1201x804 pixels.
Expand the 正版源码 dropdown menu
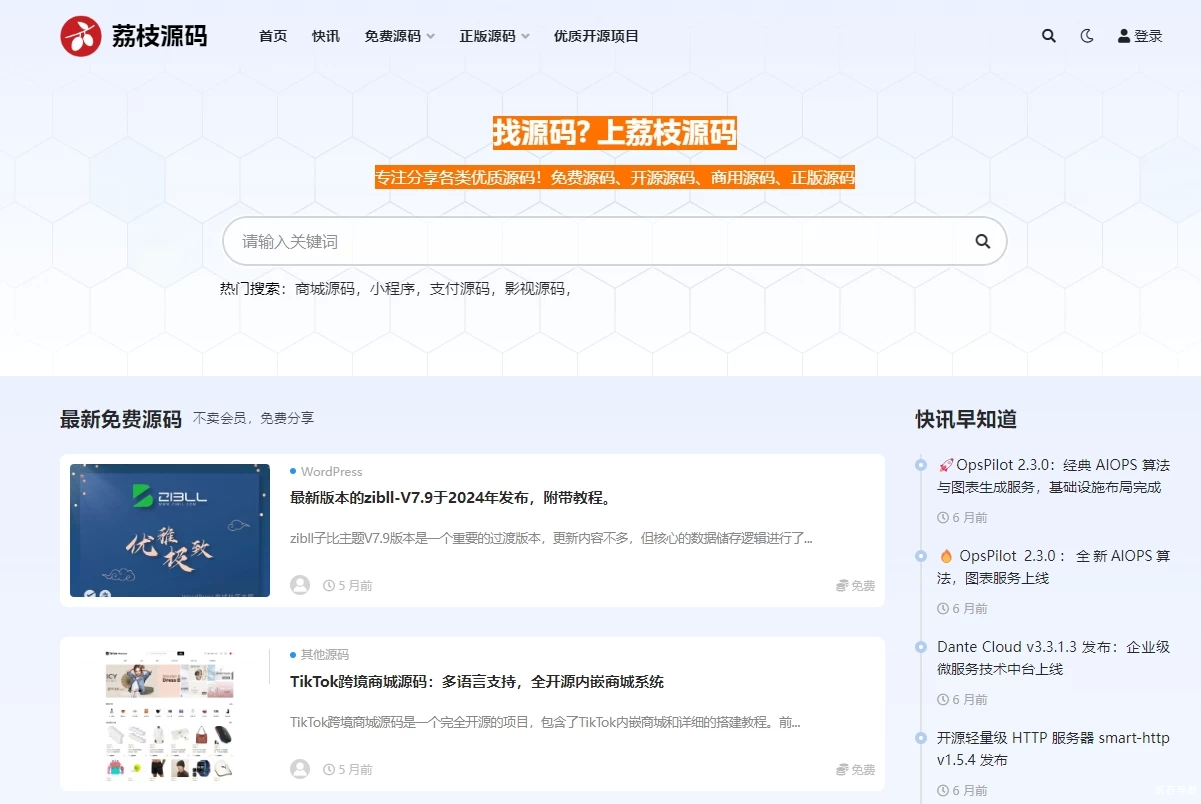pyautogui.click(x=492, y=36)
